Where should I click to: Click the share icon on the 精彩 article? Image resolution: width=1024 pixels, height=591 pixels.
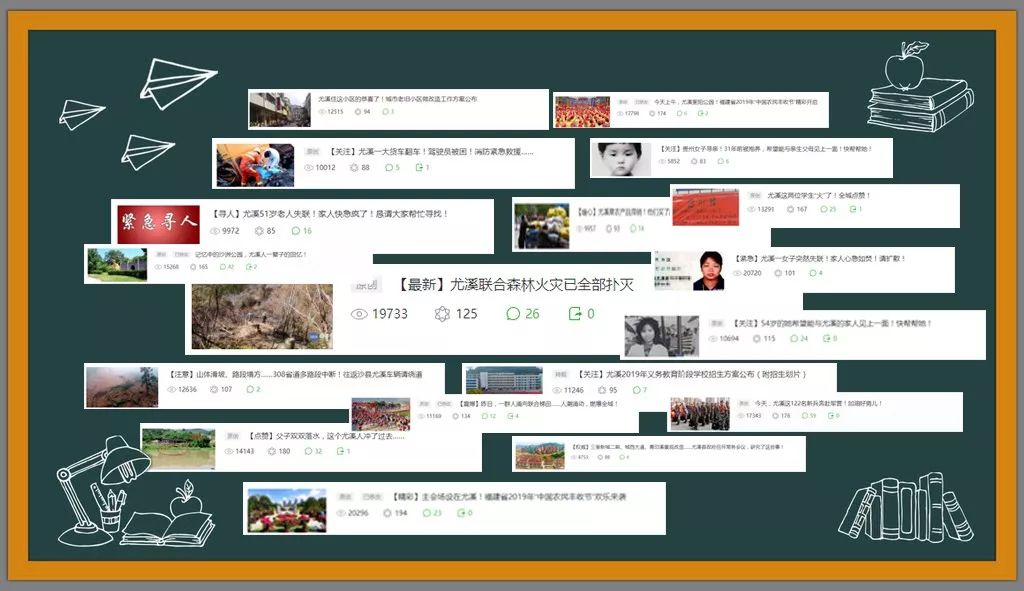(x=462, y=512)
